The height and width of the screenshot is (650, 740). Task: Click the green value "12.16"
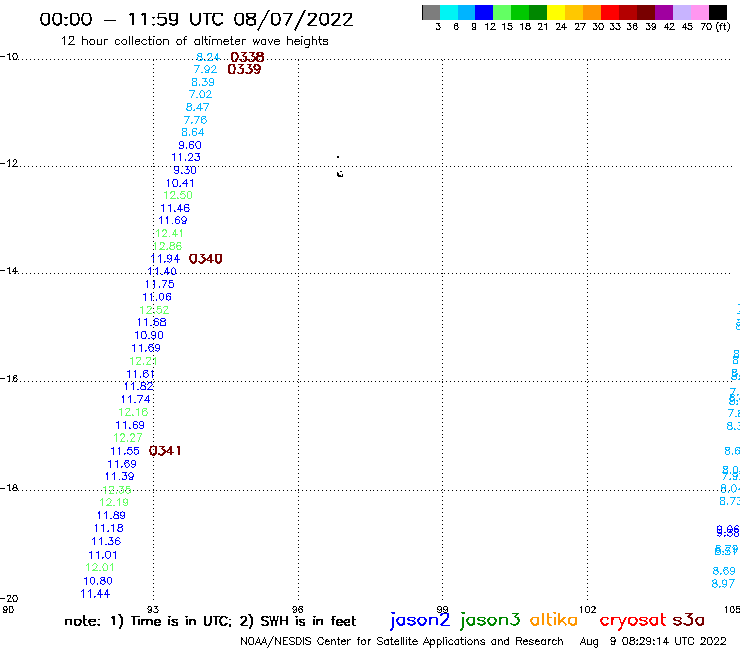(133, 412)
